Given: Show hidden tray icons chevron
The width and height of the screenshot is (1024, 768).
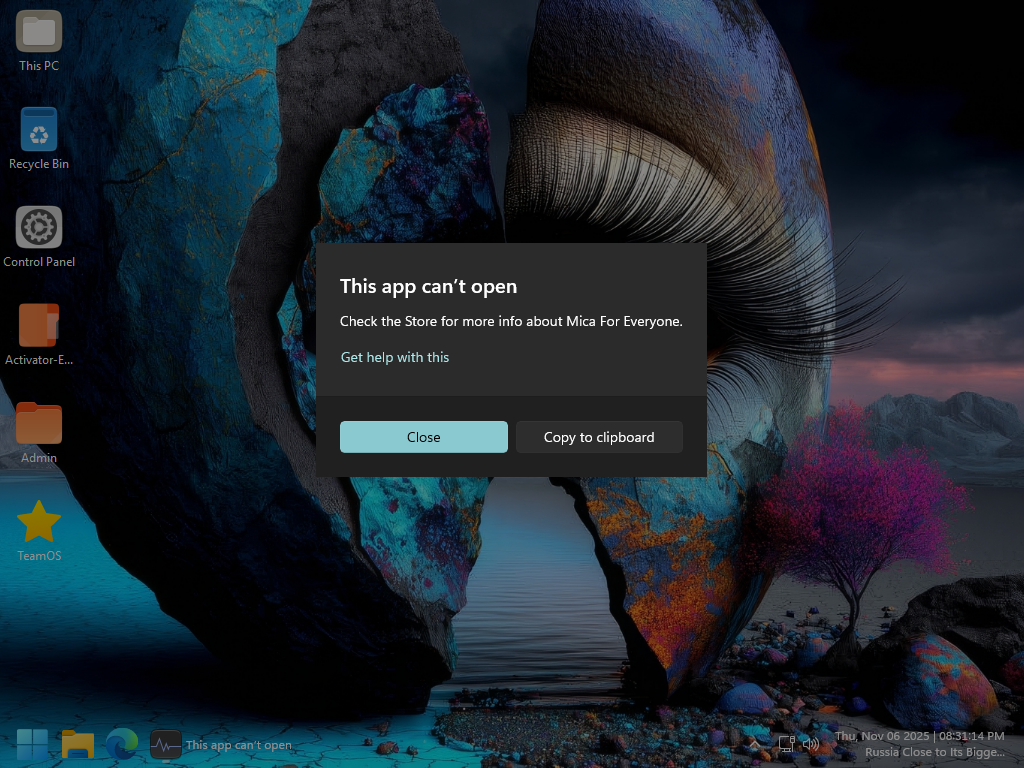Looking at the screenshot, I should [755, 744].
